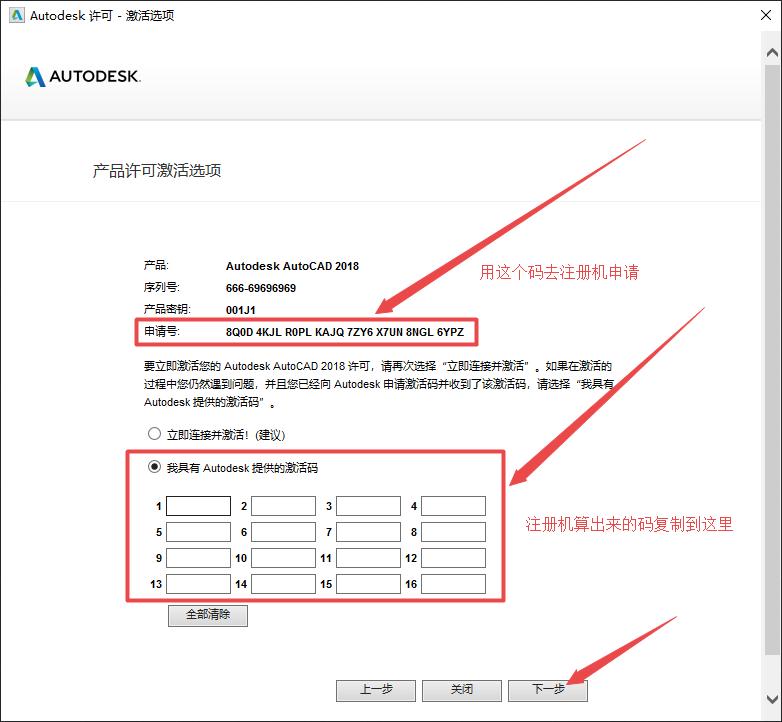Click activation code input field 9
This screenshot has height=722, width=782.
pyautogui.click(x=198, y=558)
